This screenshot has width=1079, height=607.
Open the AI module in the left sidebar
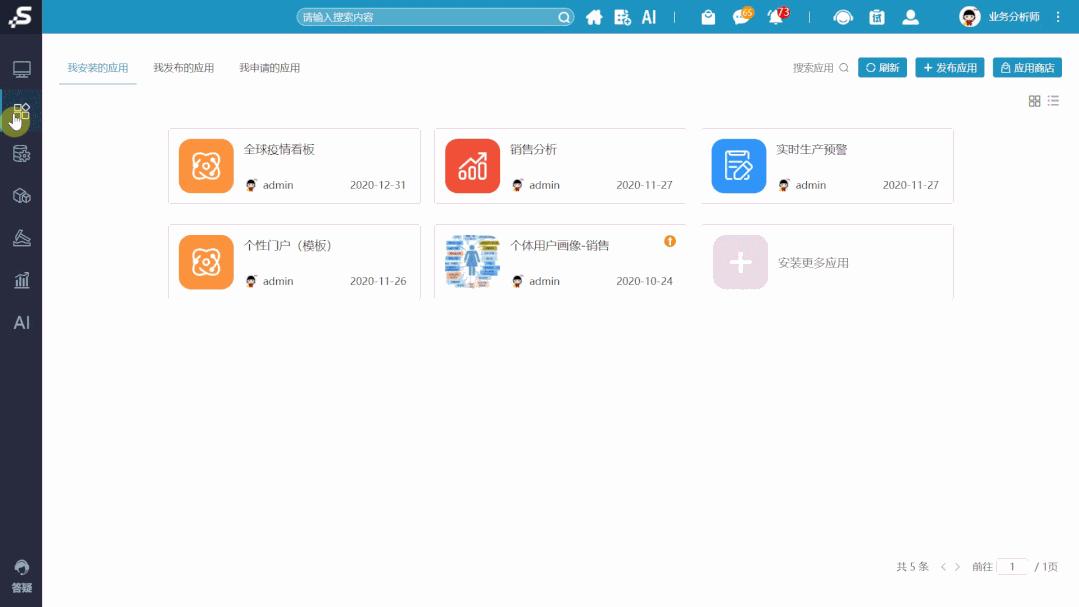click(x=22, y=322)
